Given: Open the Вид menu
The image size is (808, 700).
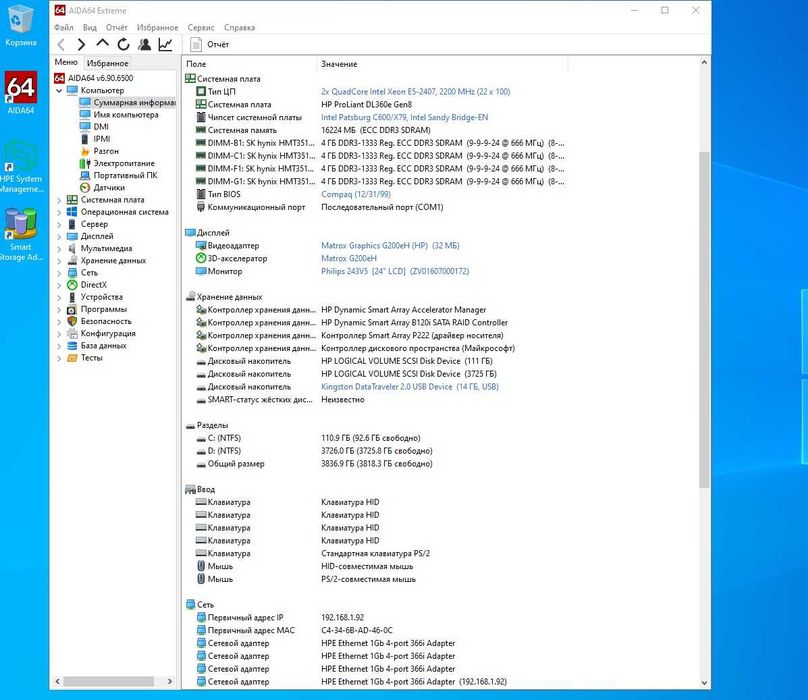Looking at the screenshot, I should pyautogui.click(x=90, y=28).
